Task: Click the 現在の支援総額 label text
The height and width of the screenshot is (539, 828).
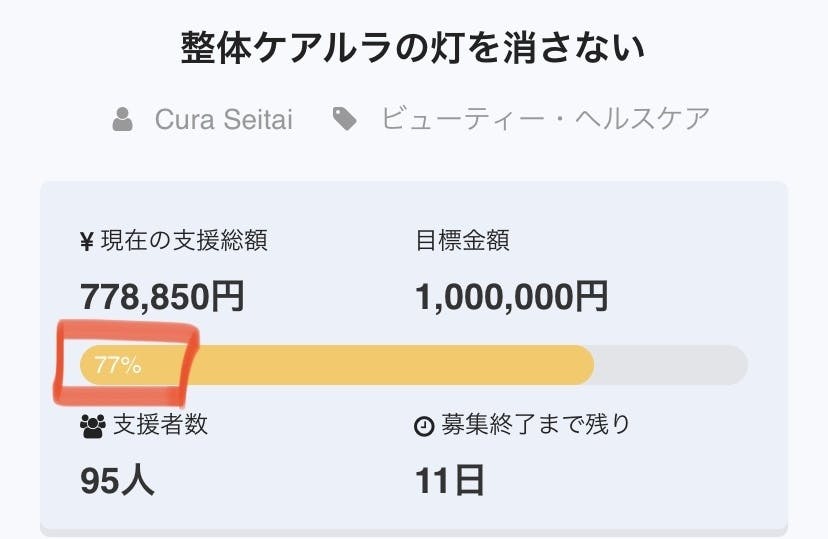Action: [x=184, y=240]
